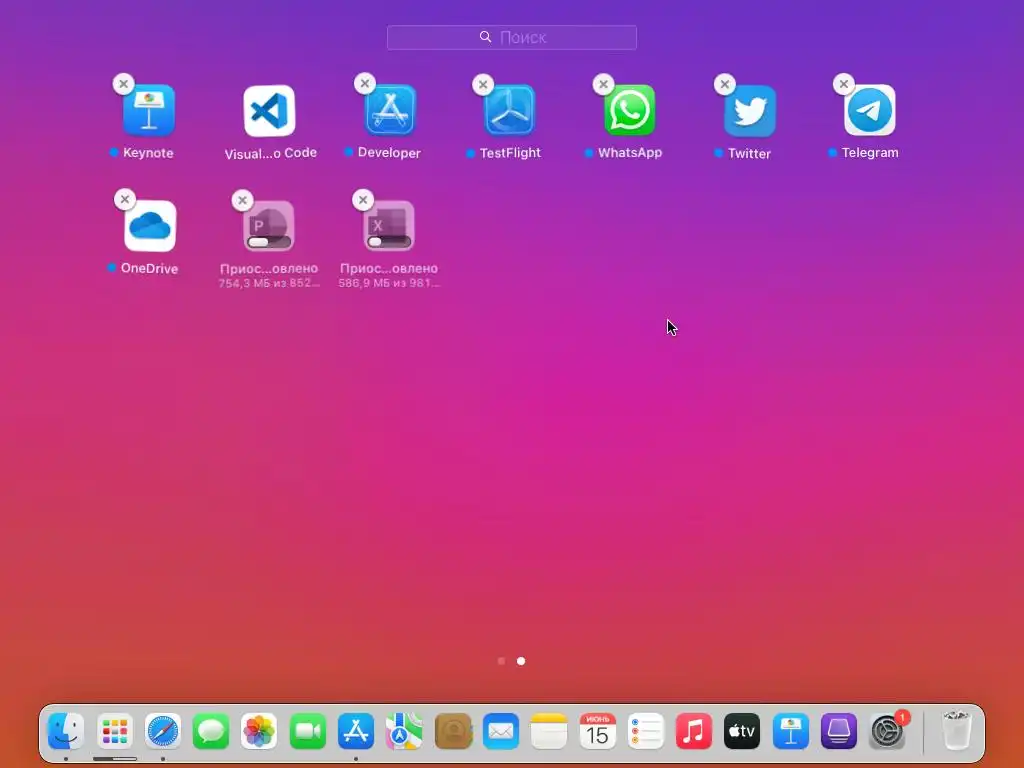1024x768 pixels.
Task: Open Safari from the Dock
Action: (x=163, y=731)
